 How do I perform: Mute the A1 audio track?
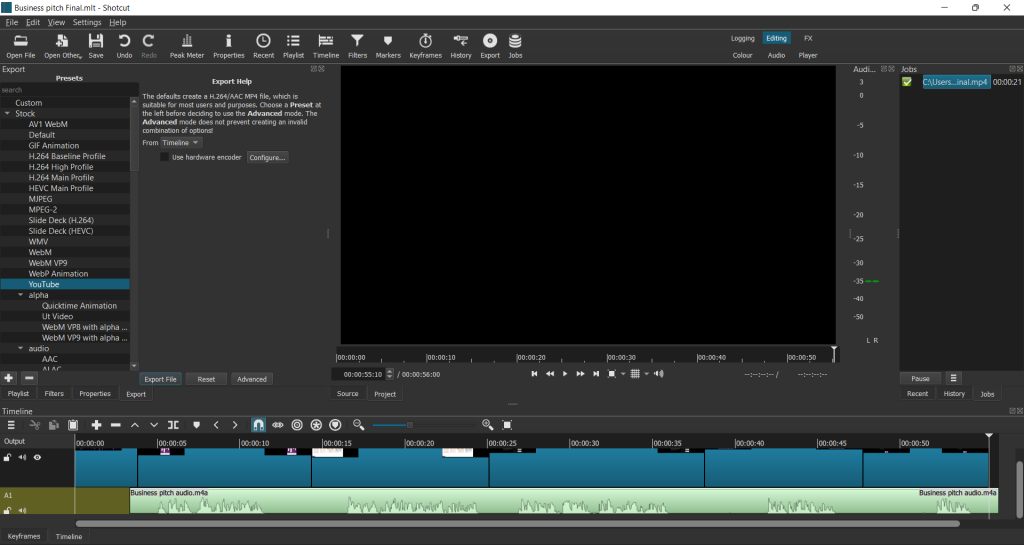[21, 510]
